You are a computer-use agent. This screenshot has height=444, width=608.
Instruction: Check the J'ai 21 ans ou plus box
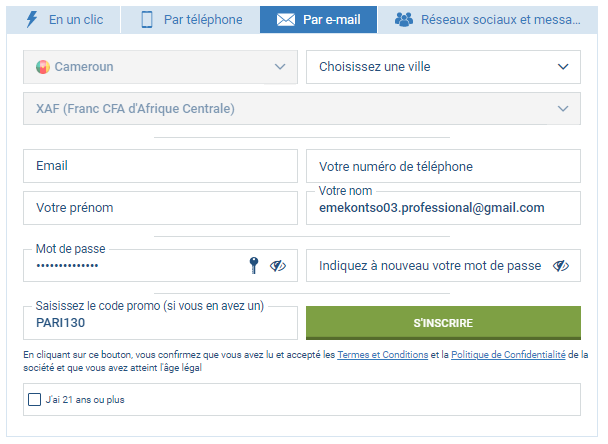click(x=35, y=399)
